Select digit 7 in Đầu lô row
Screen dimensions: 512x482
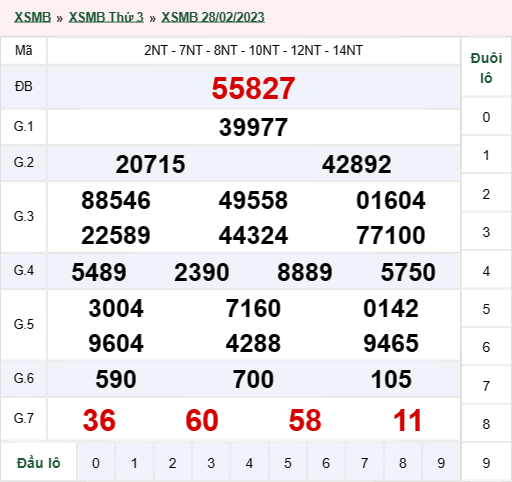tap(364, 463)
